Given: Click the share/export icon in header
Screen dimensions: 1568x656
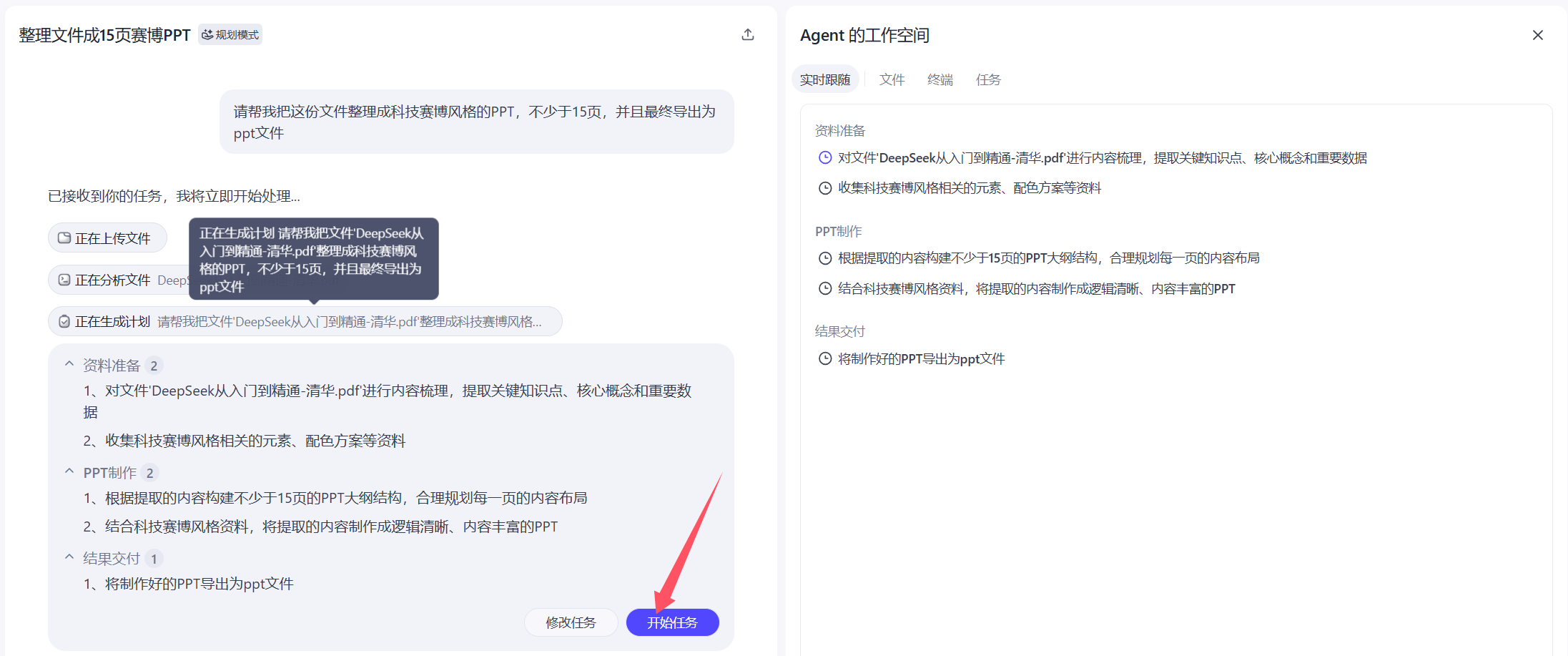Looking at the screenshot, I should coord(748,35).
